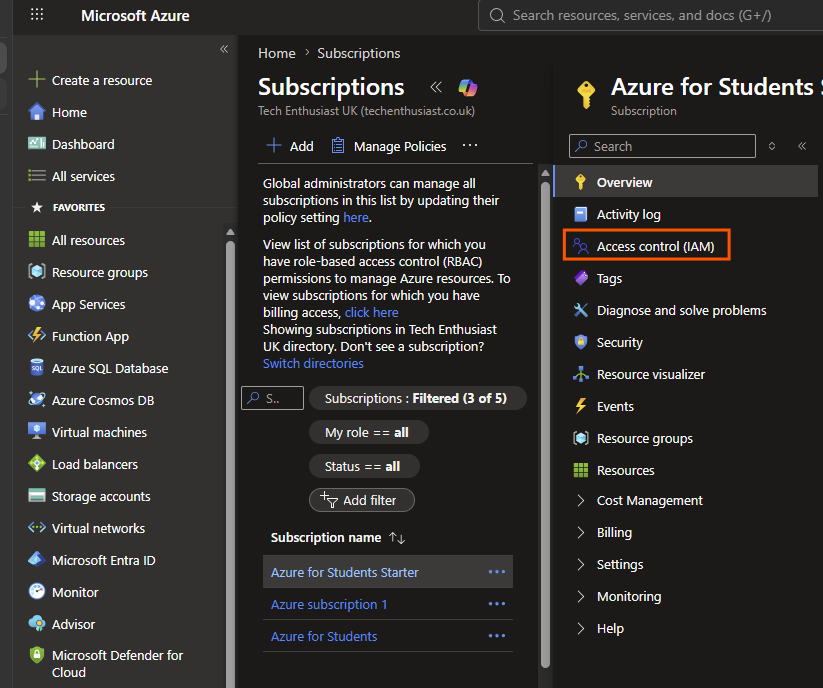Open the more options ellipsis in Subscriptions toolbar
823x688 pixels.
[x=470, y=145]
